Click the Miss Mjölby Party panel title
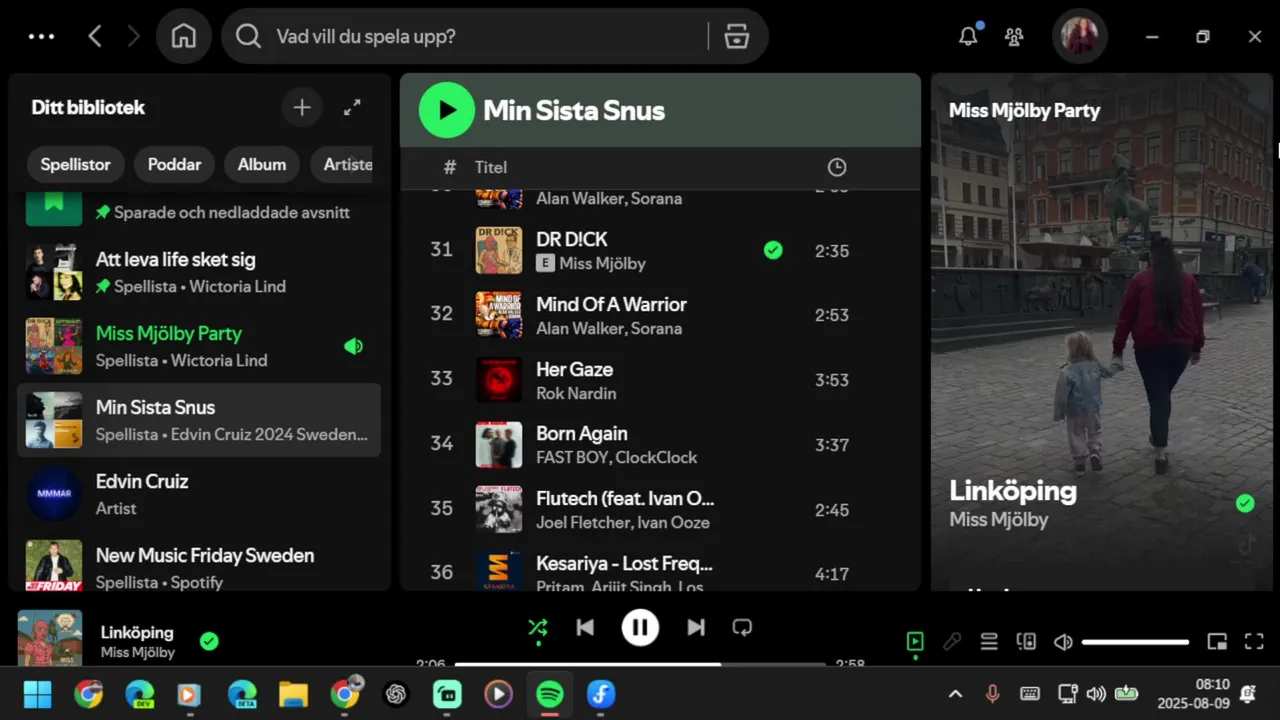The image size is (1280, 720). pyautogui.click(x=1024, y=111)
